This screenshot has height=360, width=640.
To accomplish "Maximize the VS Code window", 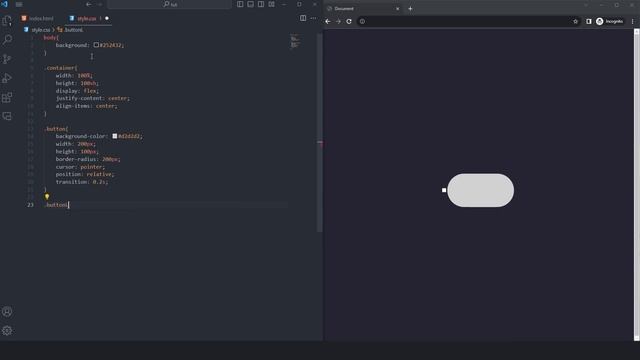I will (x=299, y=4).
